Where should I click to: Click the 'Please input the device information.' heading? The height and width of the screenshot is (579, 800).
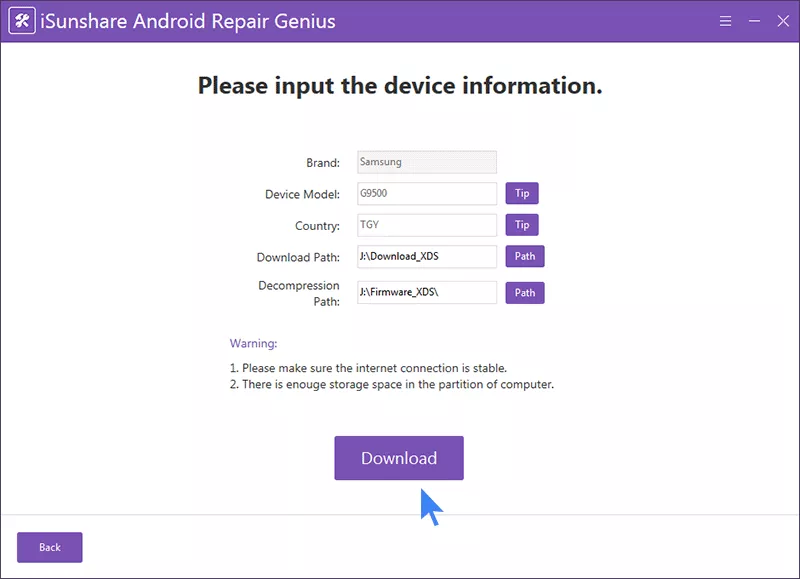tap(400, 86)
